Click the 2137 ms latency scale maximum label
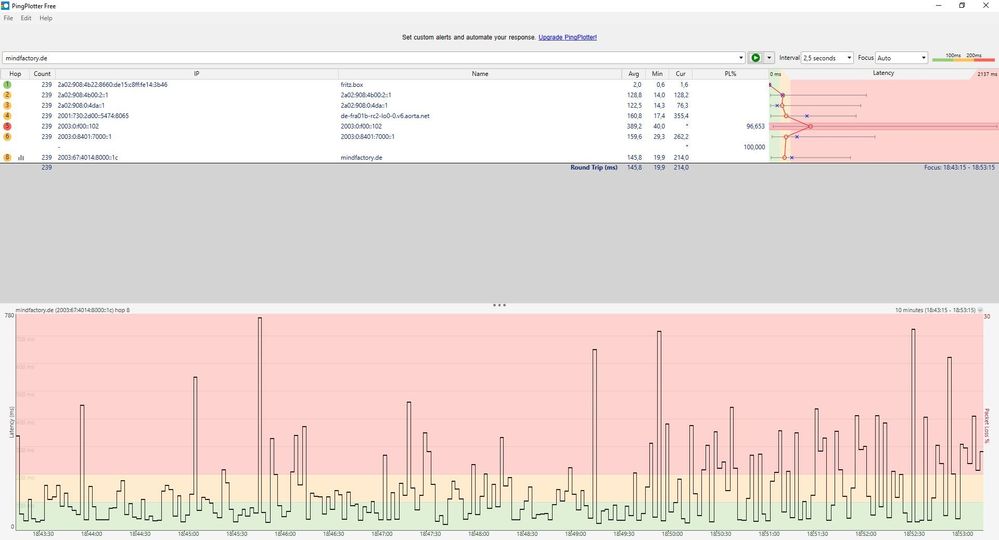Viewport: 999px width, 540px height. 987,75
